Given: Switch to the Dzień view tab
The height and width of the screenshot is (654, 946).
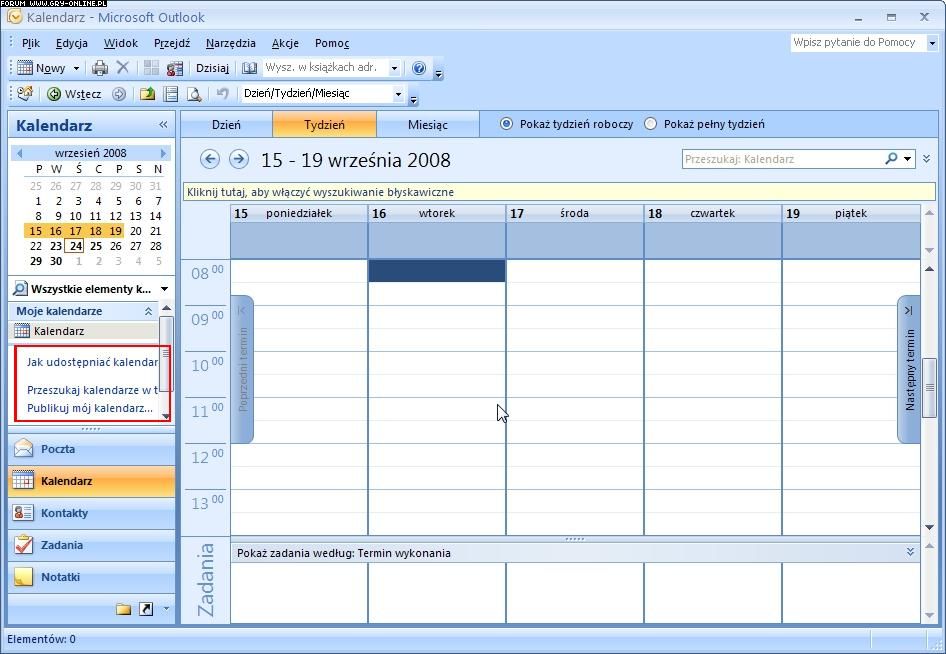Looking at the screenshot, I should click(226, 124).
